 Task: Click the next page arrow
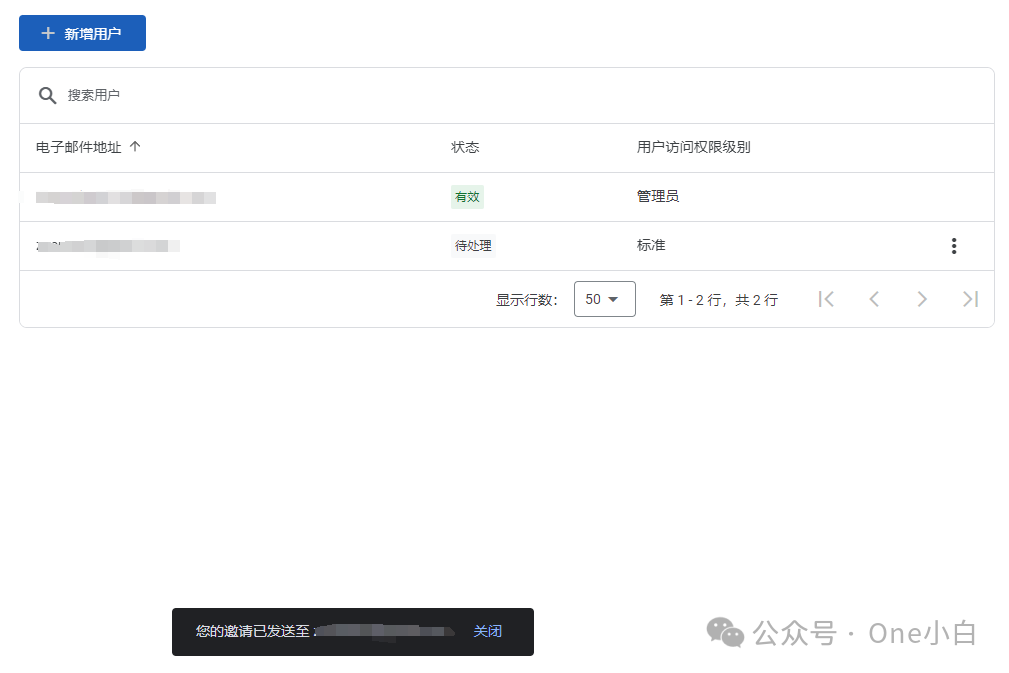pyautogui.click(x=922, y=298)
